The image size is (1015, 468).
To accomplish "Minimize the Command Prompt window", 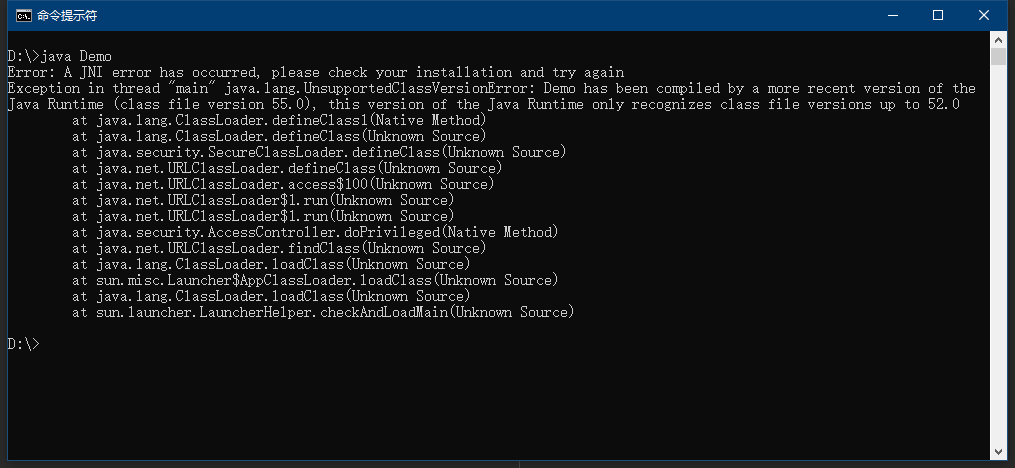I will 893,16.
